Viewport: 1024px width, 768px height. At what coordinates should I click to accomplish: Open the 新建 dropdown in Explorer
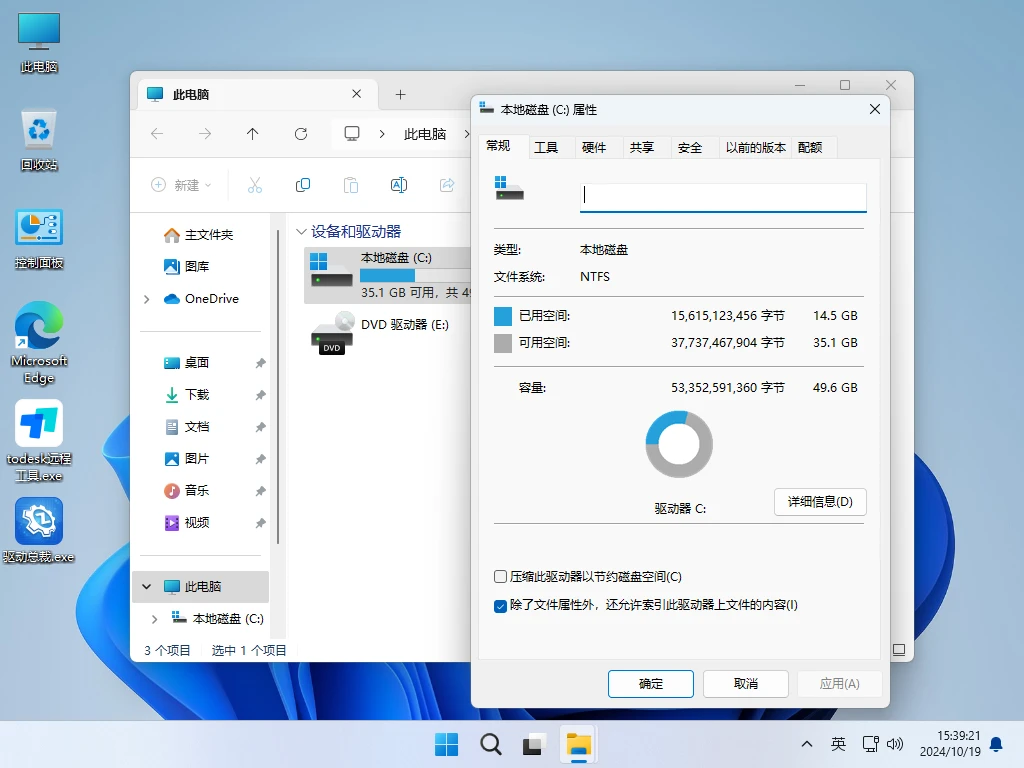pos(181,185)
